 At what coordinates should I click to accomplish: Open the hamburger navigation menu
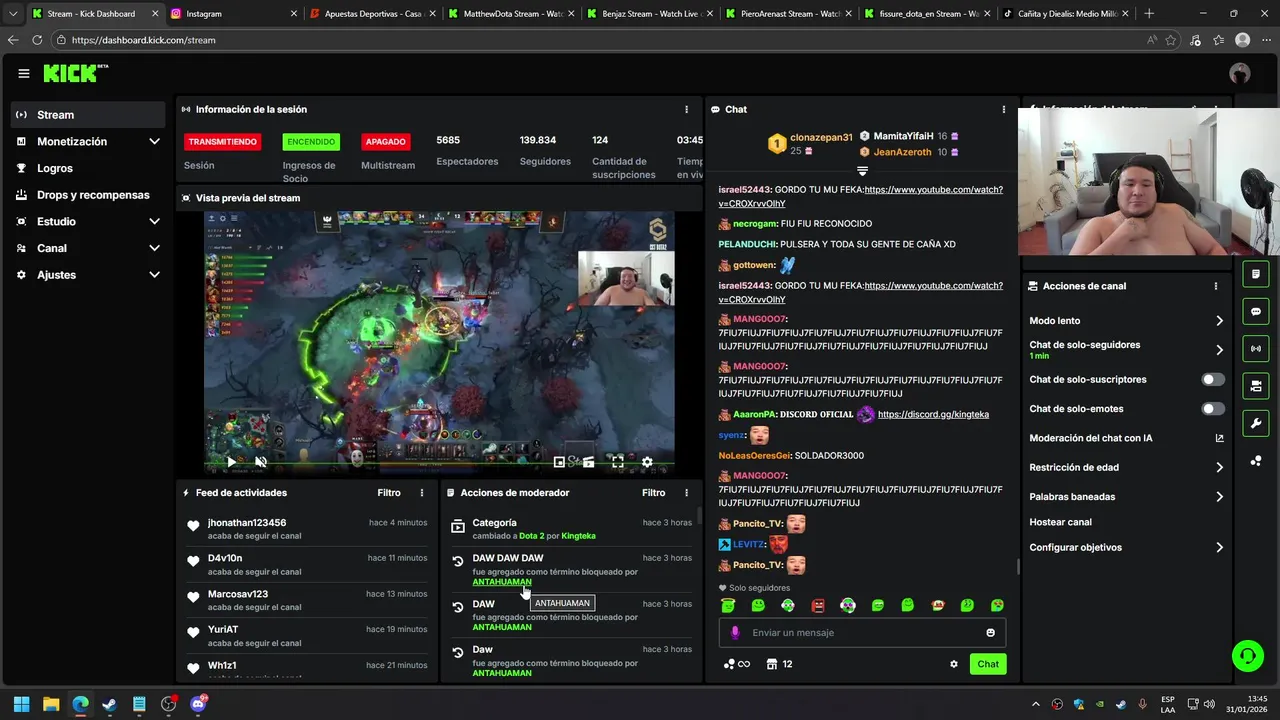(x=24, y=73)
